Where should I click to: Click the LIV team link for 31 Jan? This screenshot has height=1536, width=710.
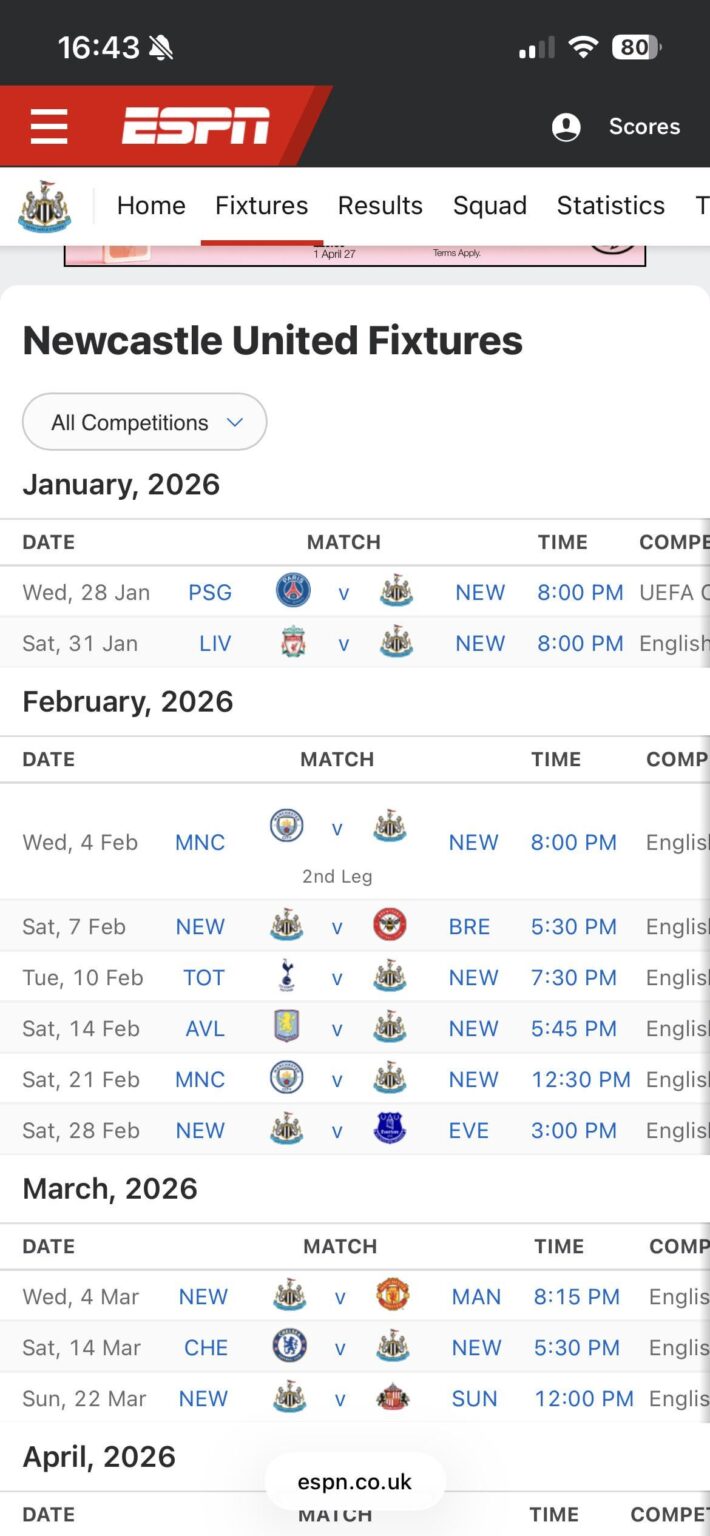click(215, 643)
